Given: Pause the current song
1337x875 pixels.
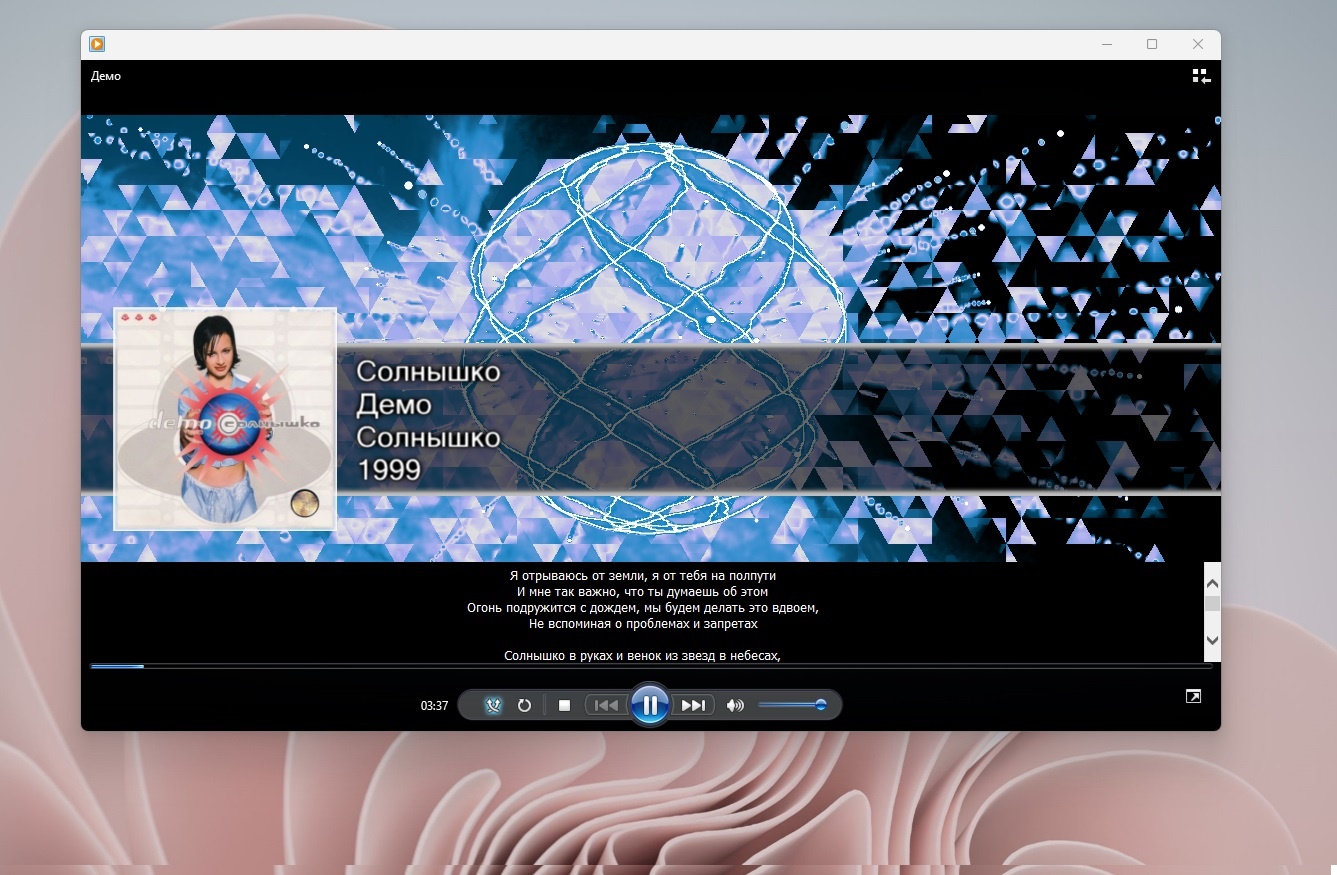Looking at the screenshot, I should point(650,705).
